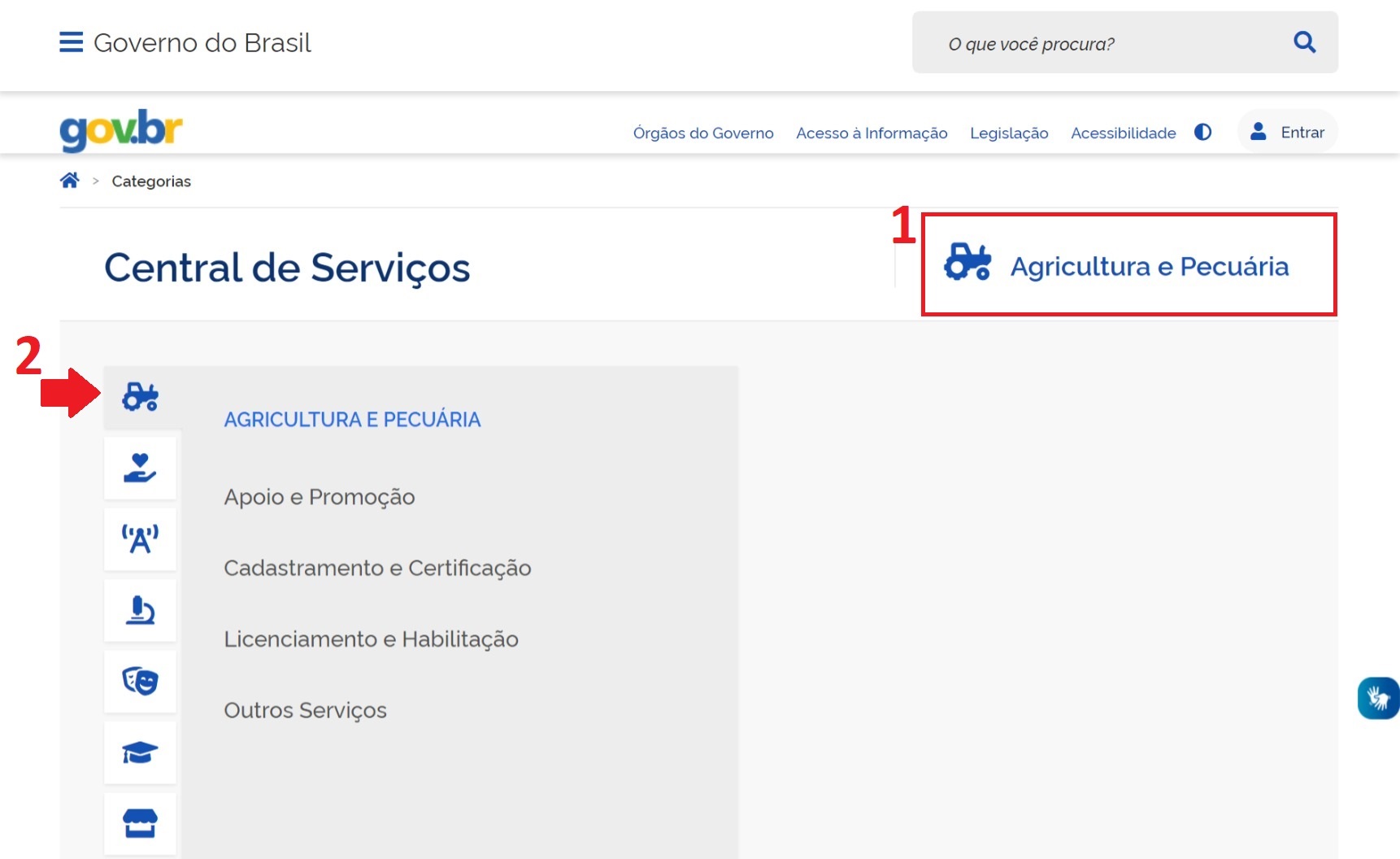Open Acesso à Informação link

click(x=872, y=133)
